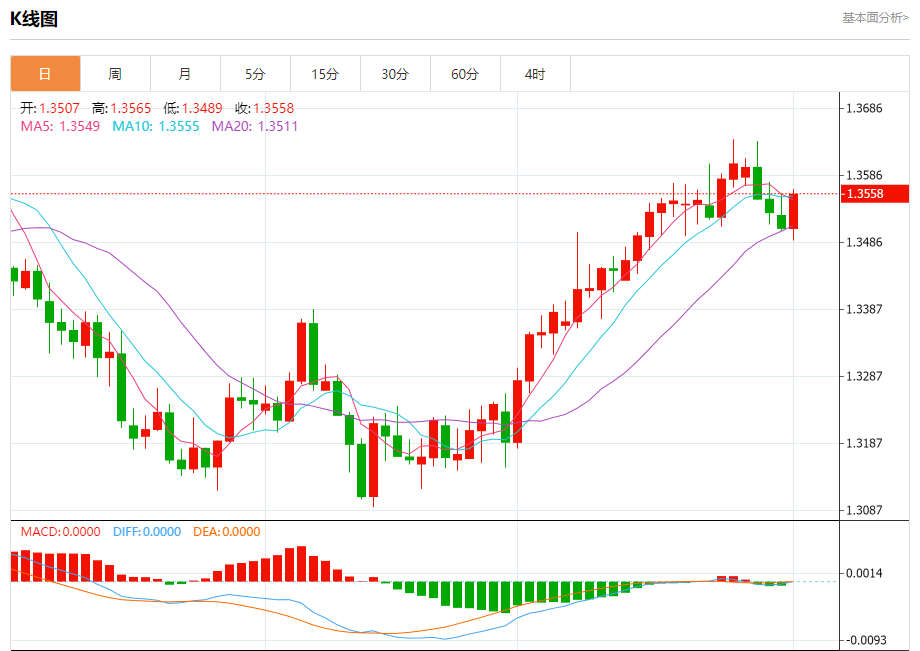The width and height of the screenshot is (920, 651).
Task: Click the tallest red MACD histogram bar
Action: pos(302,564)
